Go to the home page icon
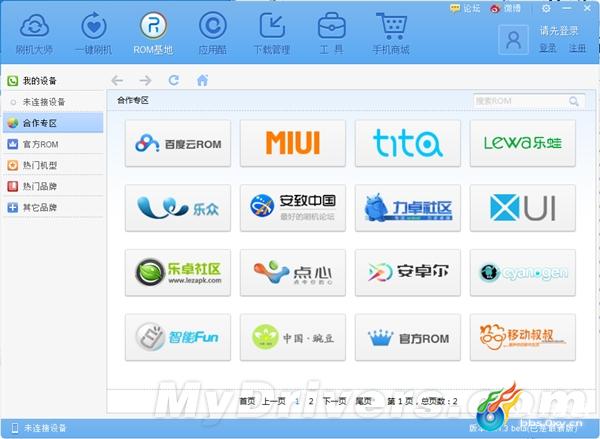Image resolution: width=600 pixels, height=439 pixels. coord(202,80)
